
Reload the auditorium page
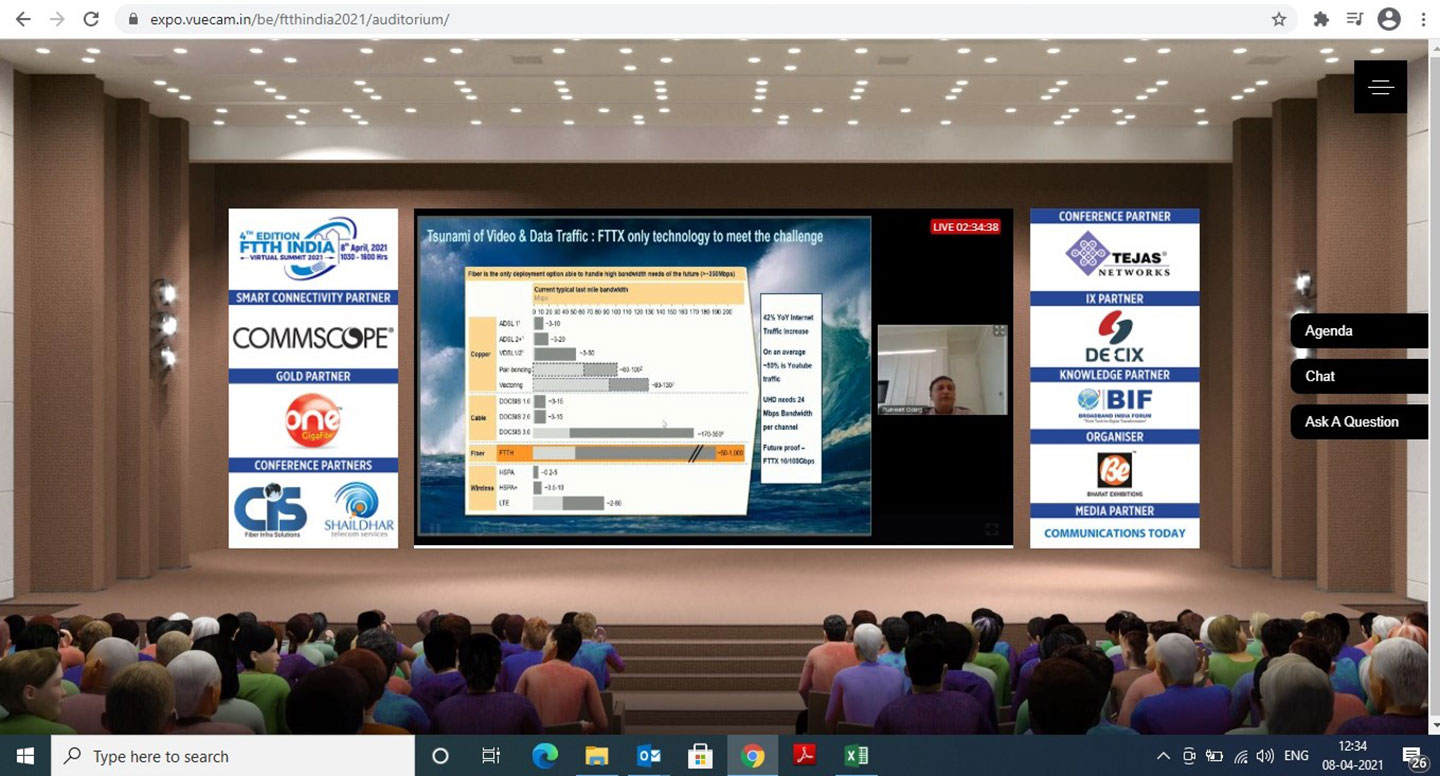pos(91,19)
